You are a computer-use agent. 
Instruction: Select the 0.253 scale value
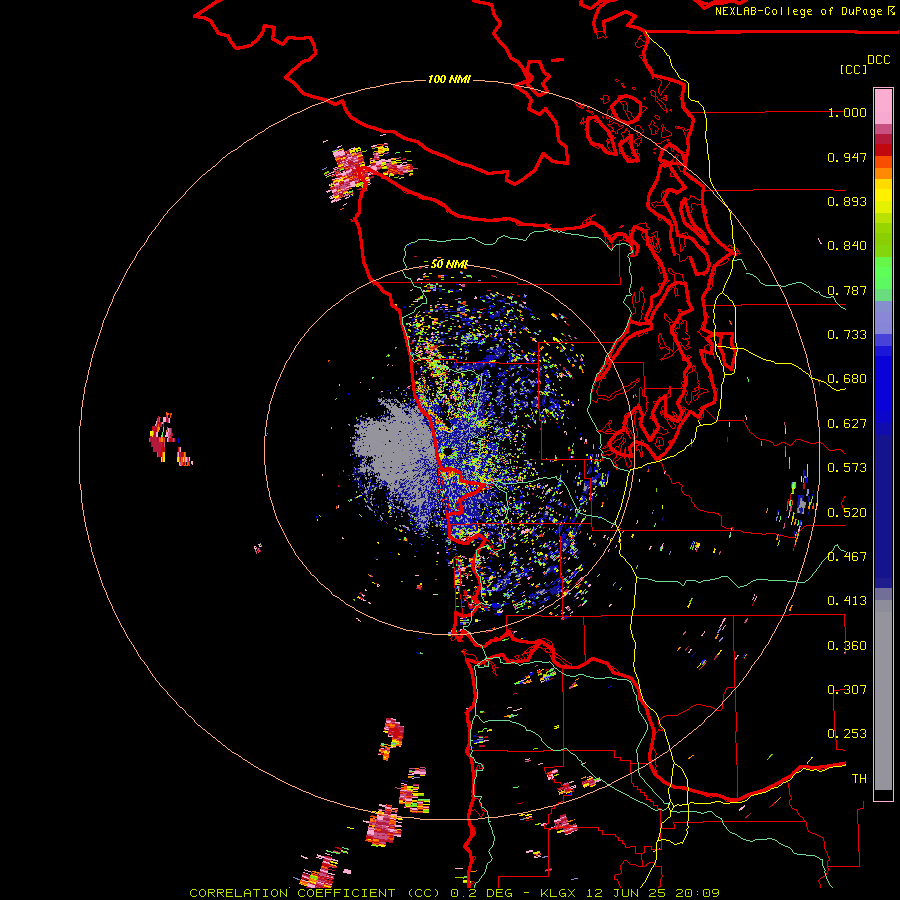pos(847,734)
